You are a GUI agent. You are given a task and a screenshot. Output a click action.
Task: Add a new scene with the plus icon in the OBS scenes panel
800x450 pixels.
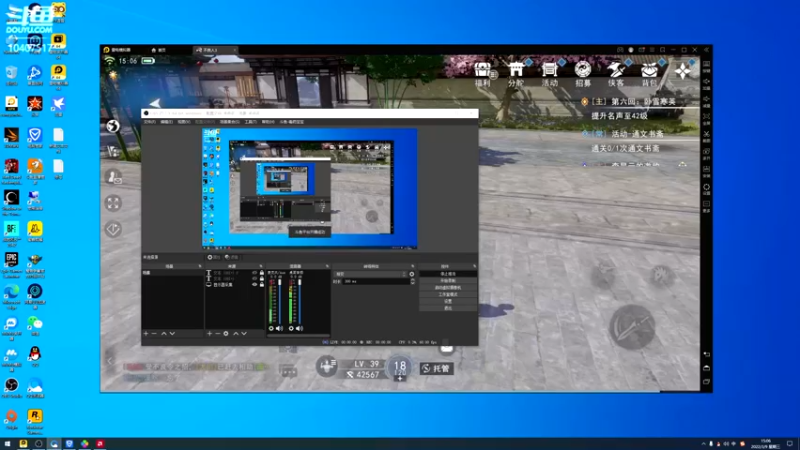pyautogui.click(x=146, y=333)
